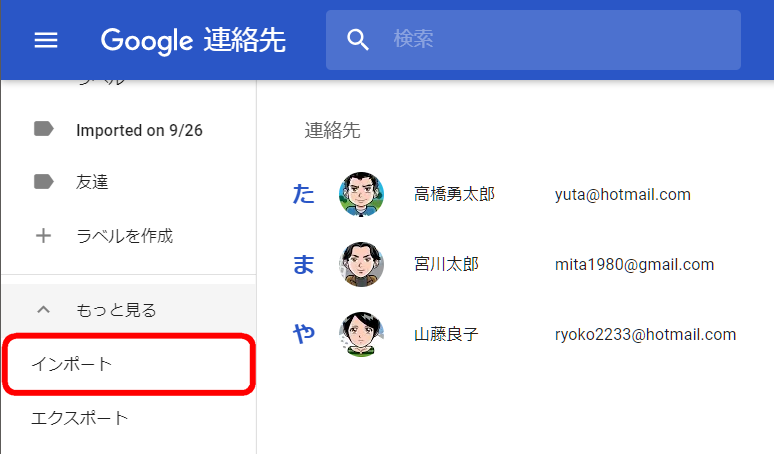Open contact 高橋勇太郎 by name
774x454 pixels.
[x=454, y=195]
